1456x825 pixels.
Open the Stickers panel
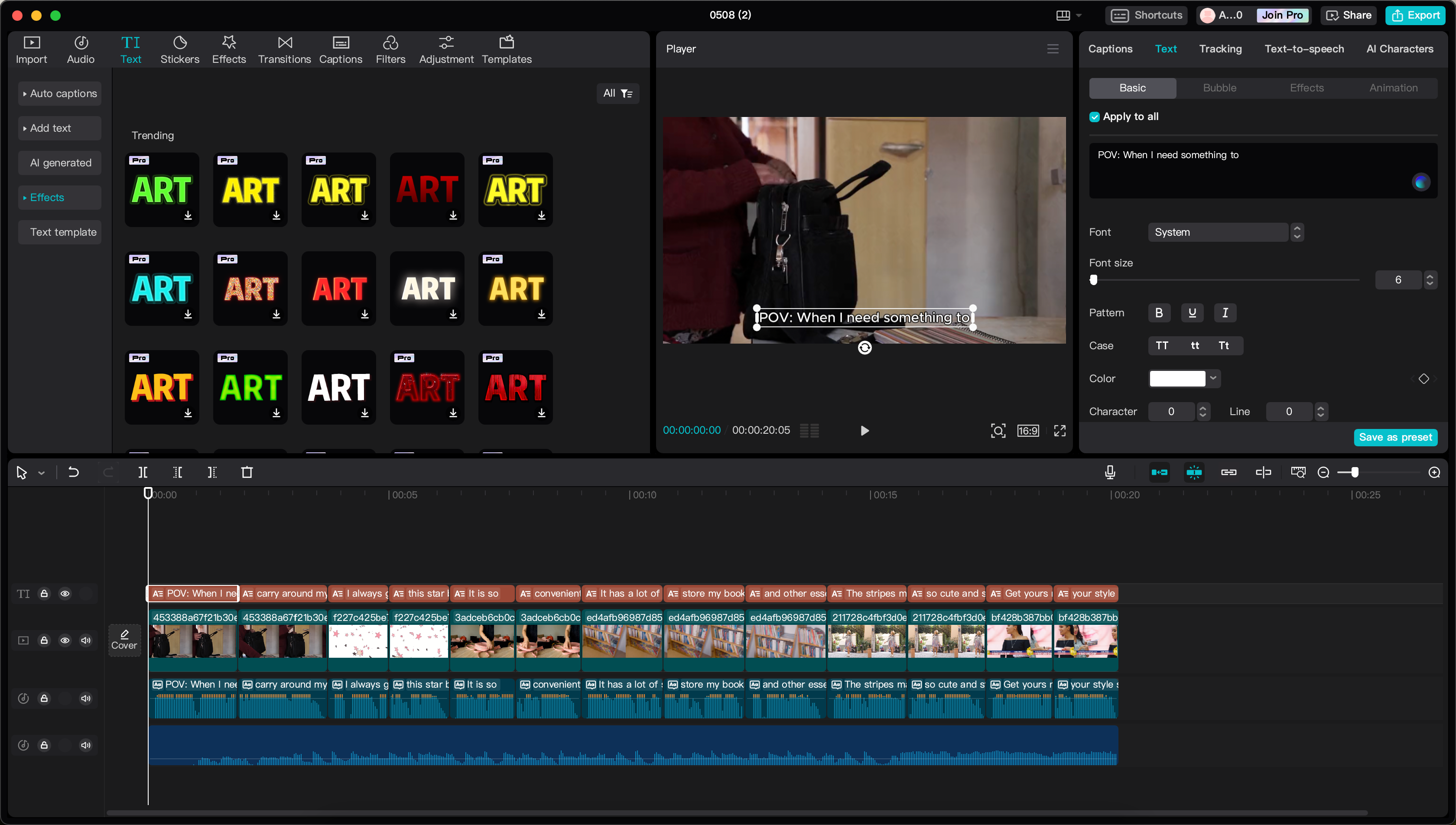click(179, 49)
